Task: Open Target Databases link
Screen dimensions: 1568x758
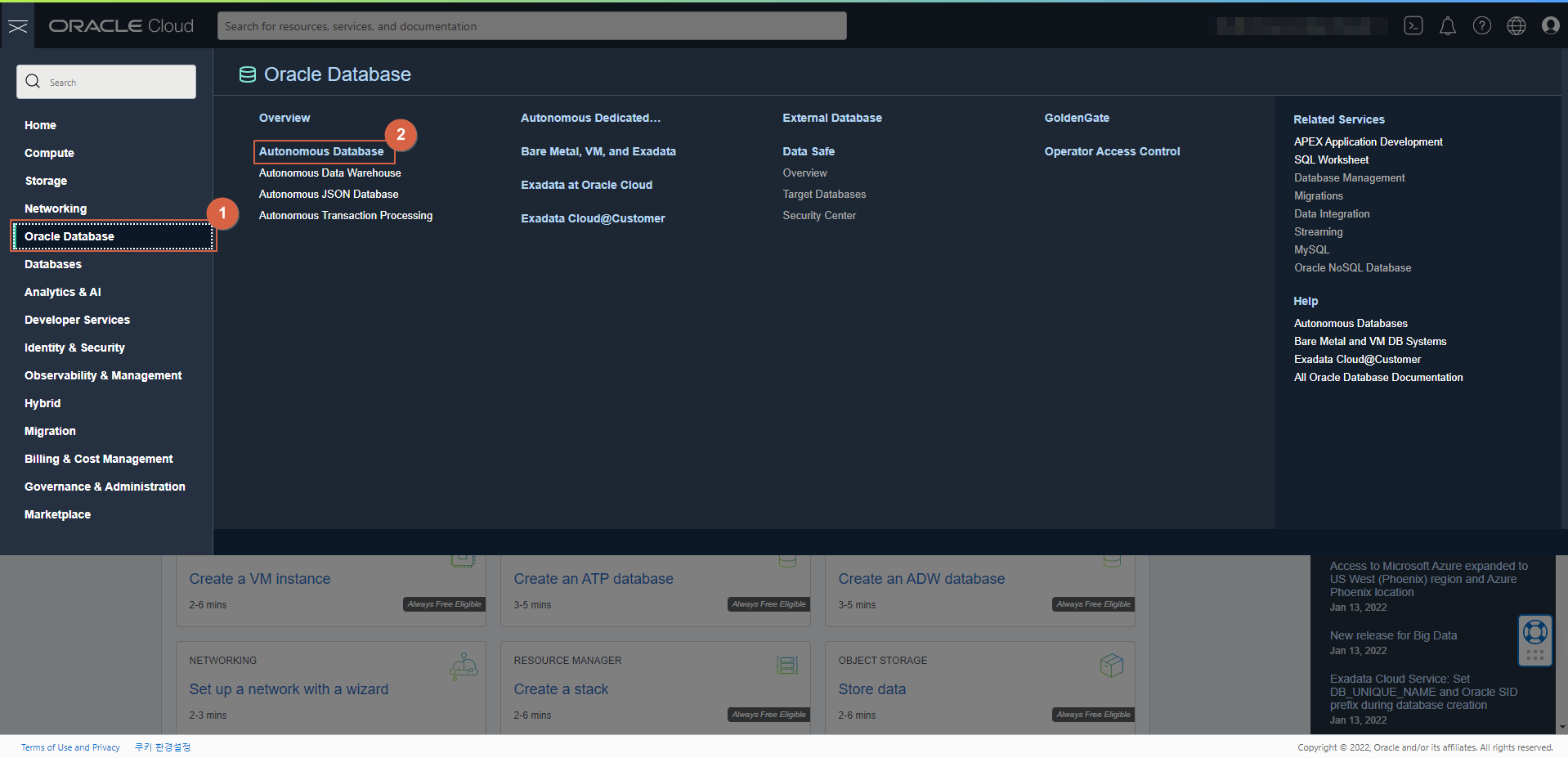Action: [824, 194]
